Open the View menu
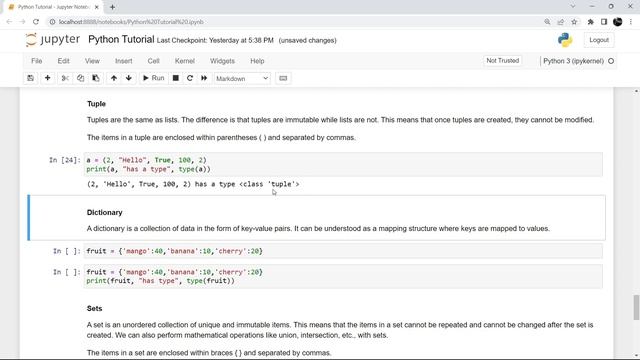This screenshot has height=360, width=640. [92, 61]
